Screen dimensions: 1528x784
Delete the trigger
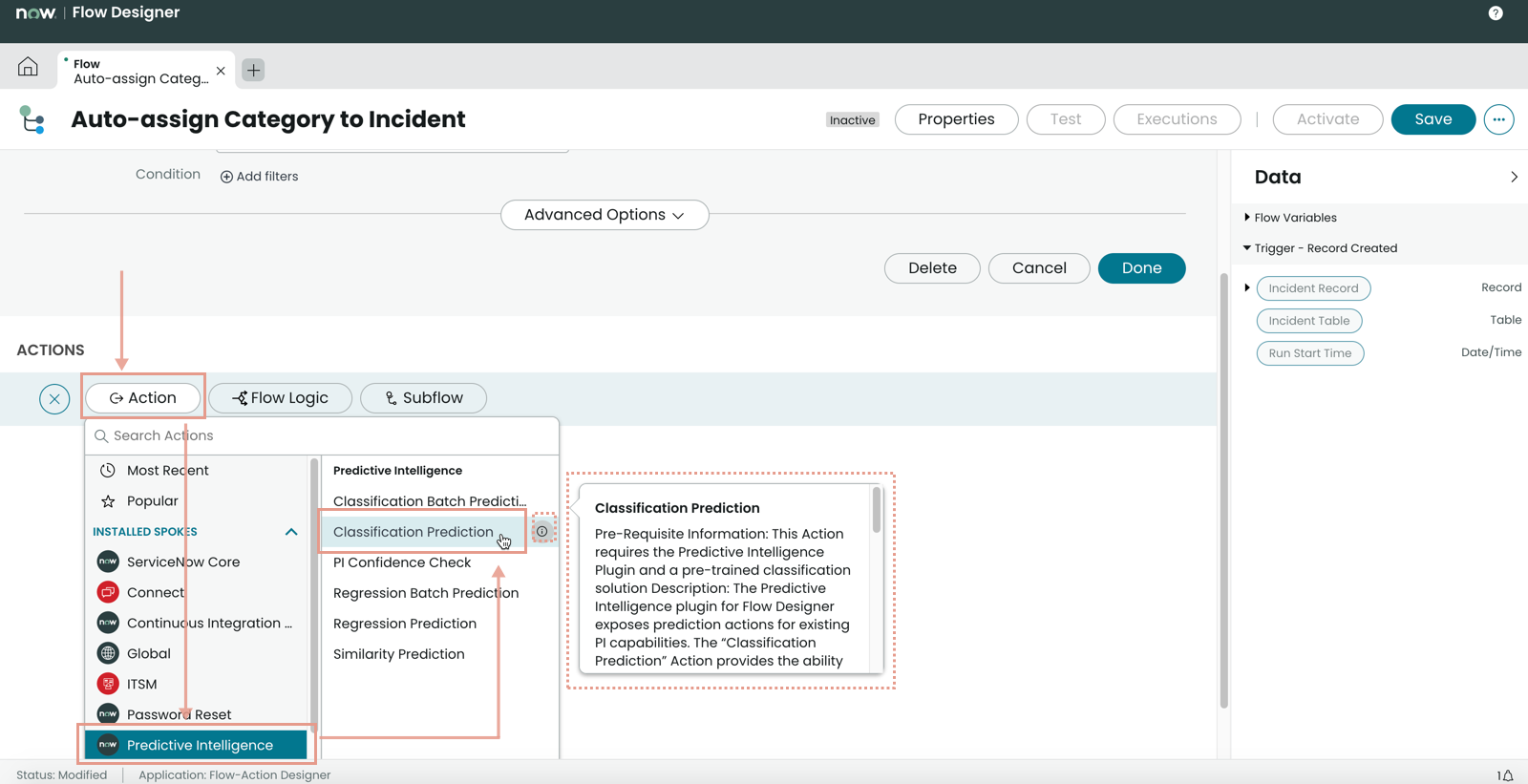pos(932,268)
